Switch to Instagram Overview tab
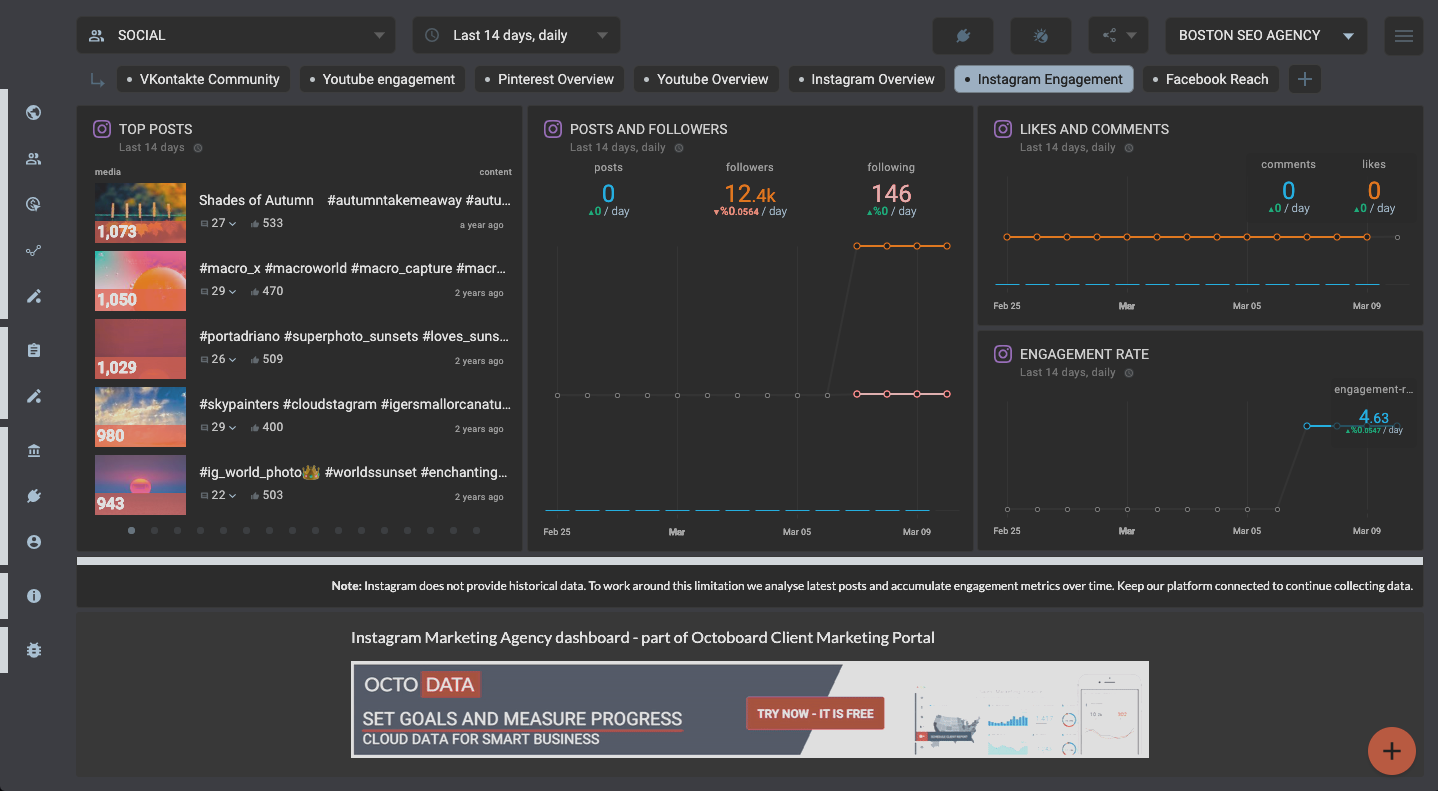Screen dimensions: 1438x791 pyautogui.click(x=867, y=79)
